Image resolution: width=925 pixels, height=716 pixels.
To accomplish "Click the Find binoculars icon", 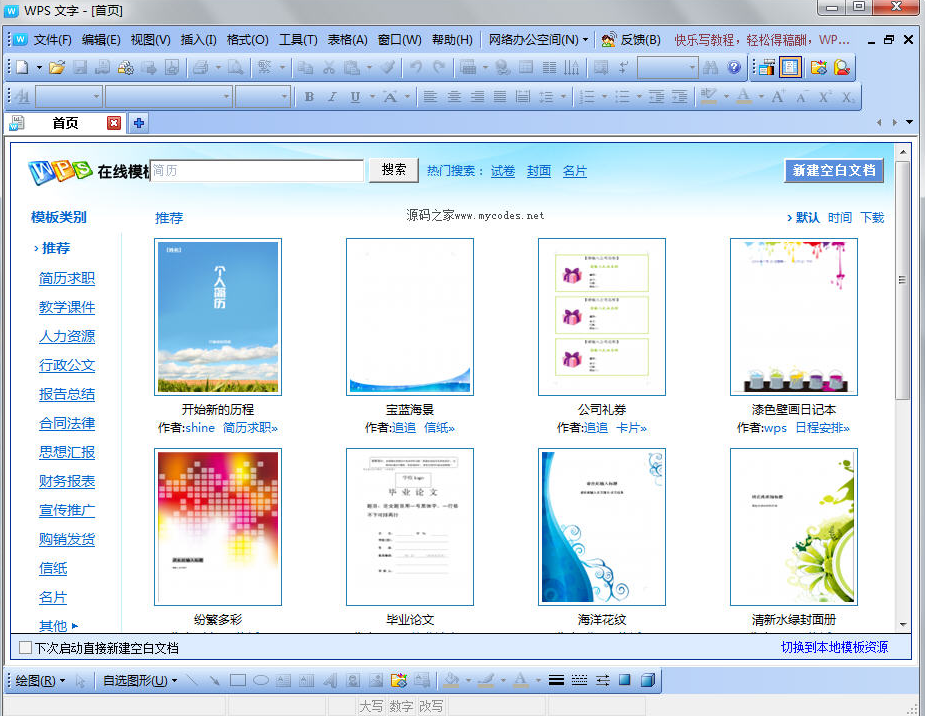I will tap(711, 68).
